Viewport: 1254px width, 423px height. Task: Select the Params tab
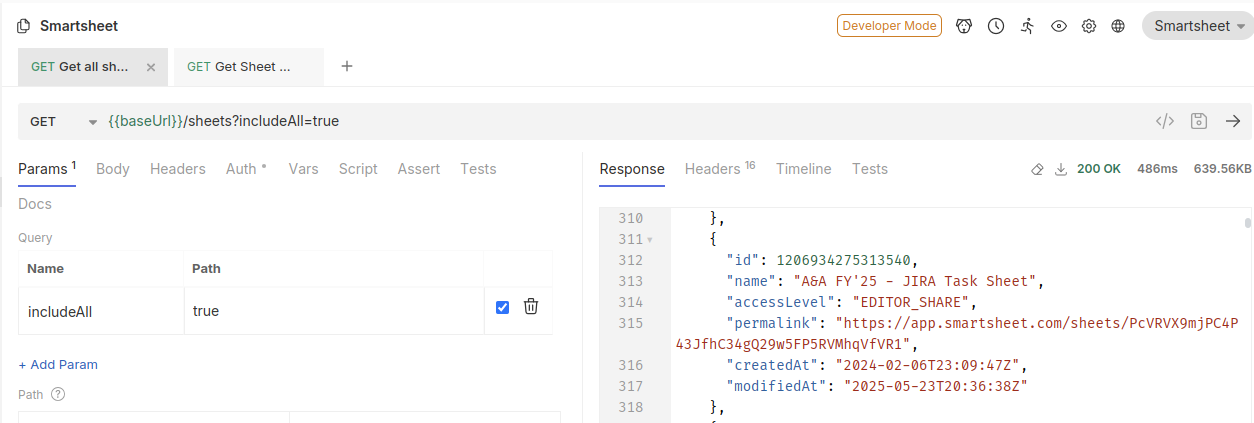click(x=47, y=169)
